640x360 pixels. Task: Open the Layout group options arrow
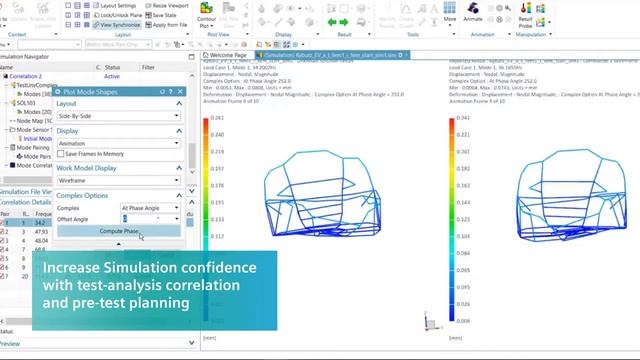[x=187, y=35]
